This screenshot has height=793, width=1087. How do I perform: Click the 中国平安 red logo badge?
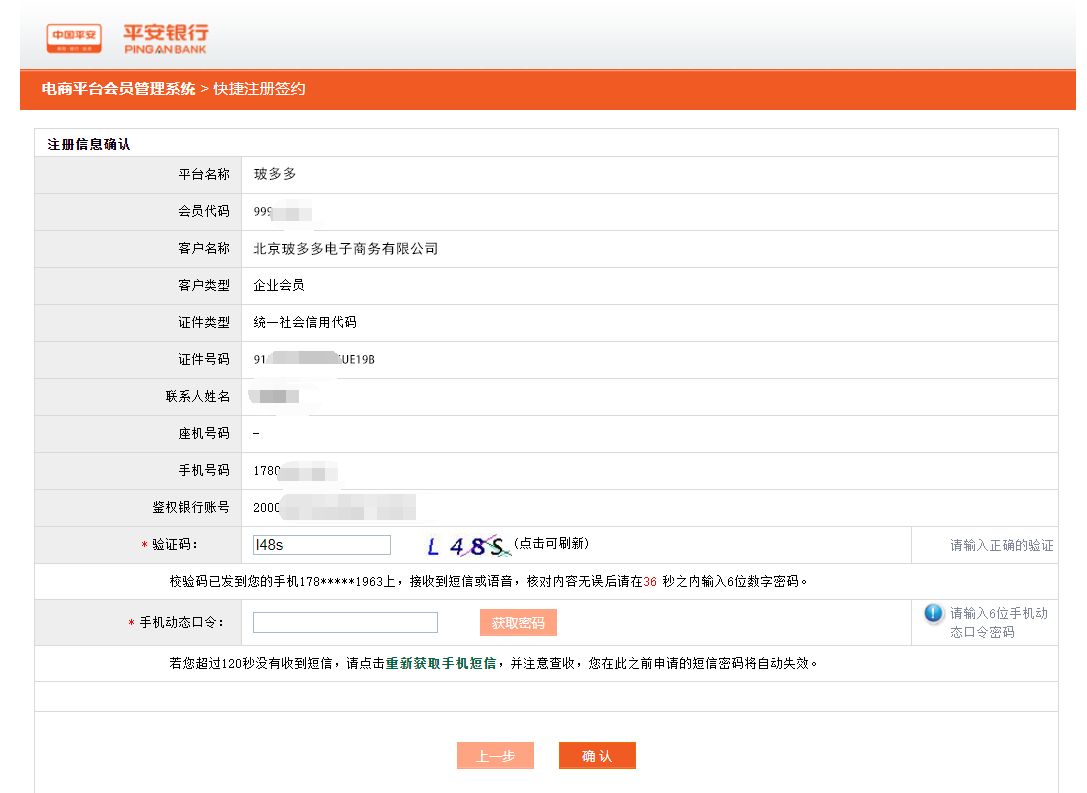point(74,38)
